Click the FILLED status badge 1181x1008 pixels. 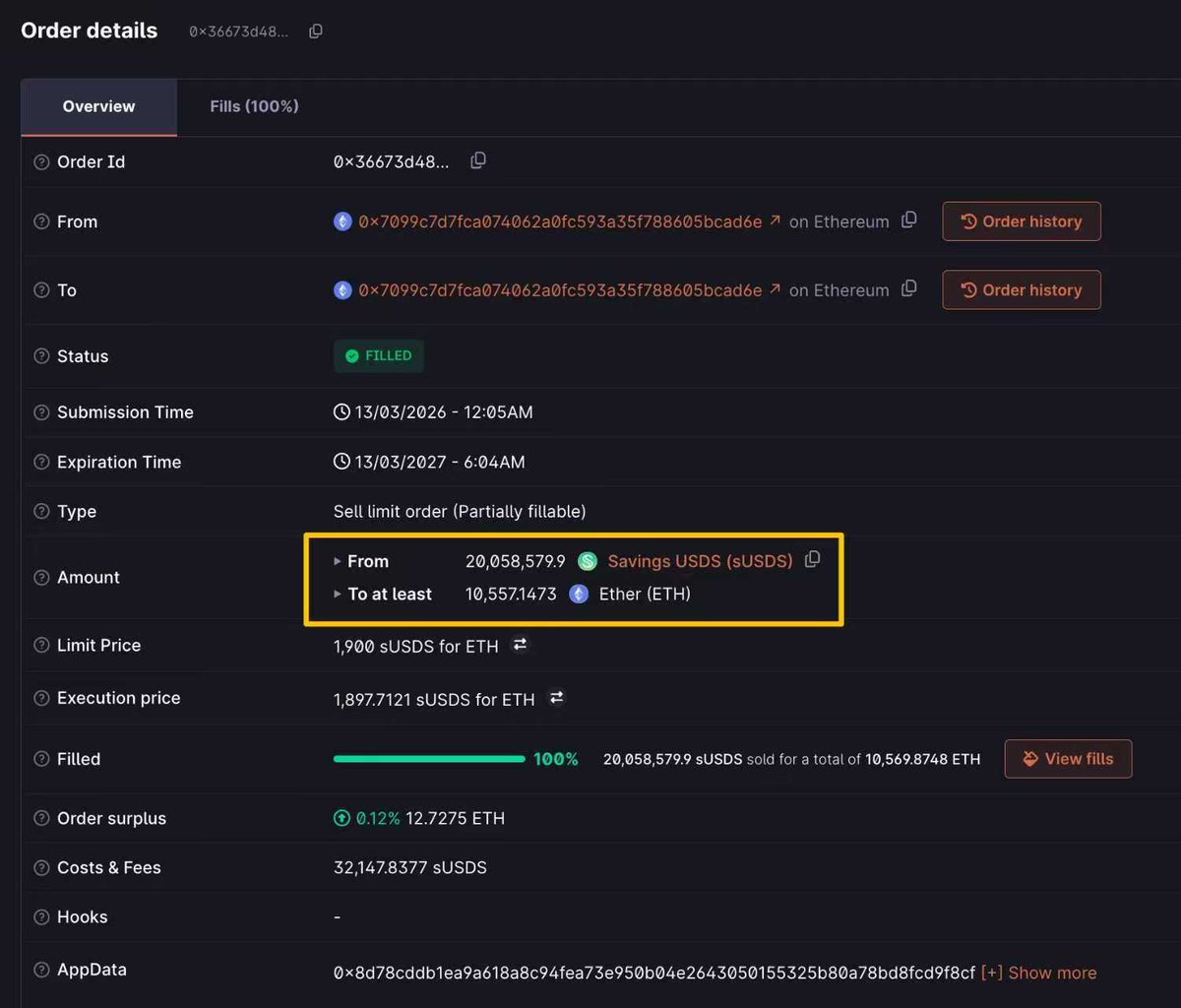(379, 356)
